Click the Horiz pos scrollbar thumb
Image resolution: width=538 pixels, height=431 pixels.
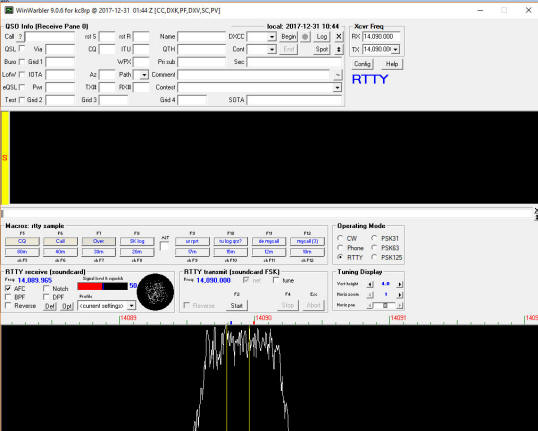(385, 305)
